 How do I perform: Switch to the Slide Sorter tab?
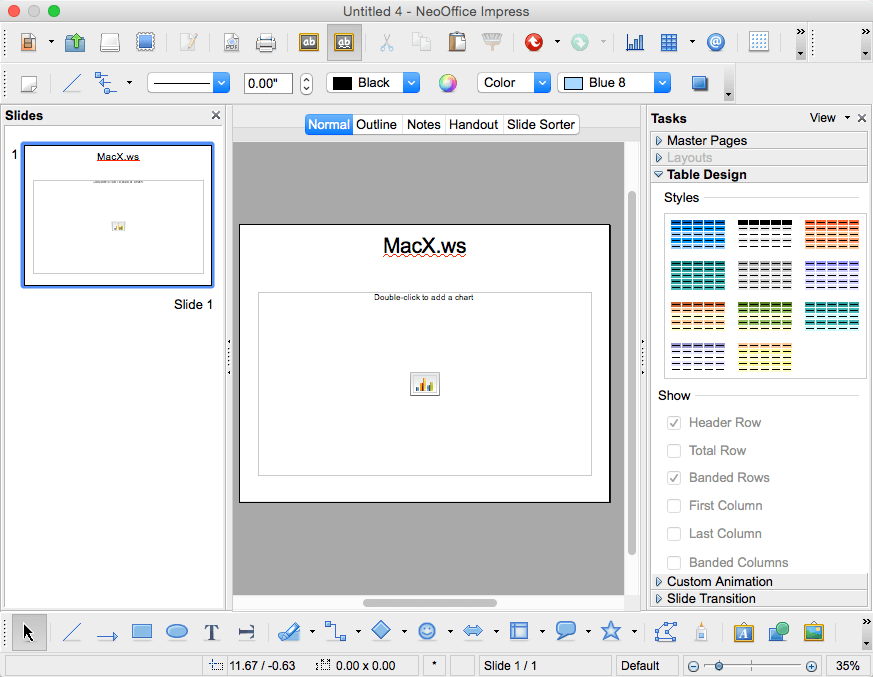click(x=541, y=124)
